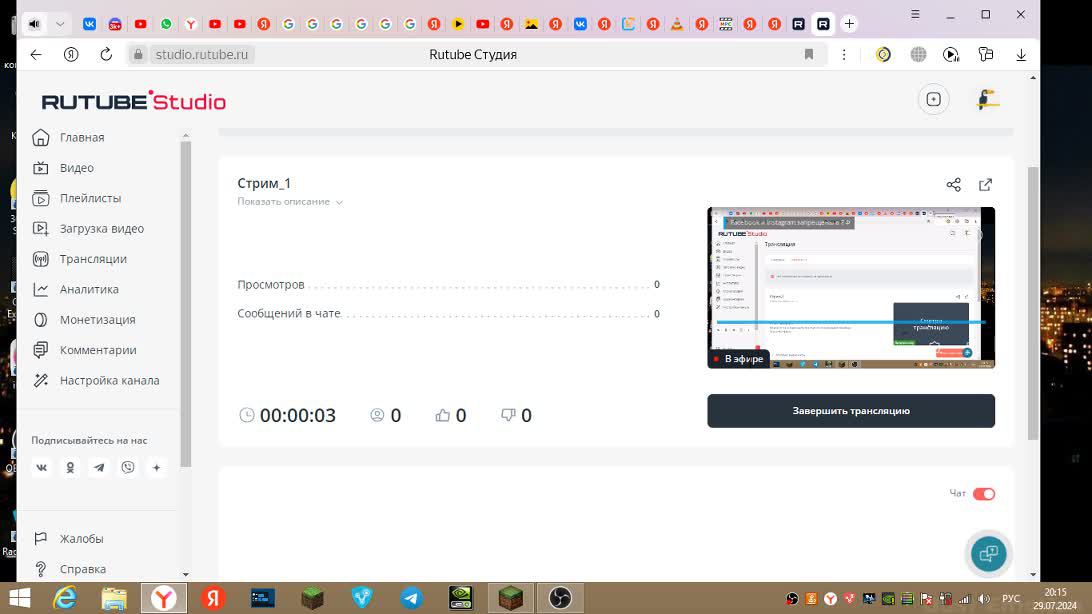Go back with the browser back arrow
Image resolution: width=1092 pixels, height=614 pixels.
(36, 54)
